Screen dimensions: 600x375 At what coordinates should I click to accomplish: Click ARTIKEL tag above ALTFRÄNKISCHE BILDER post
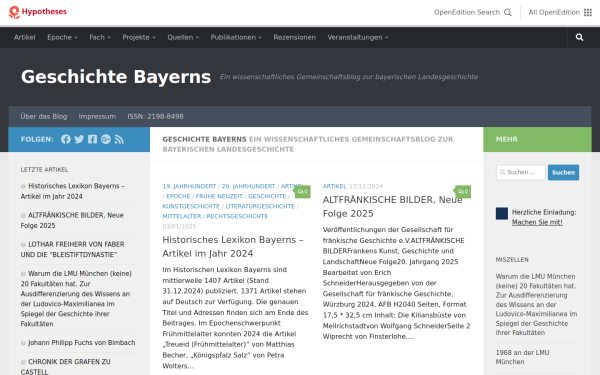click(x=334, y=186)
